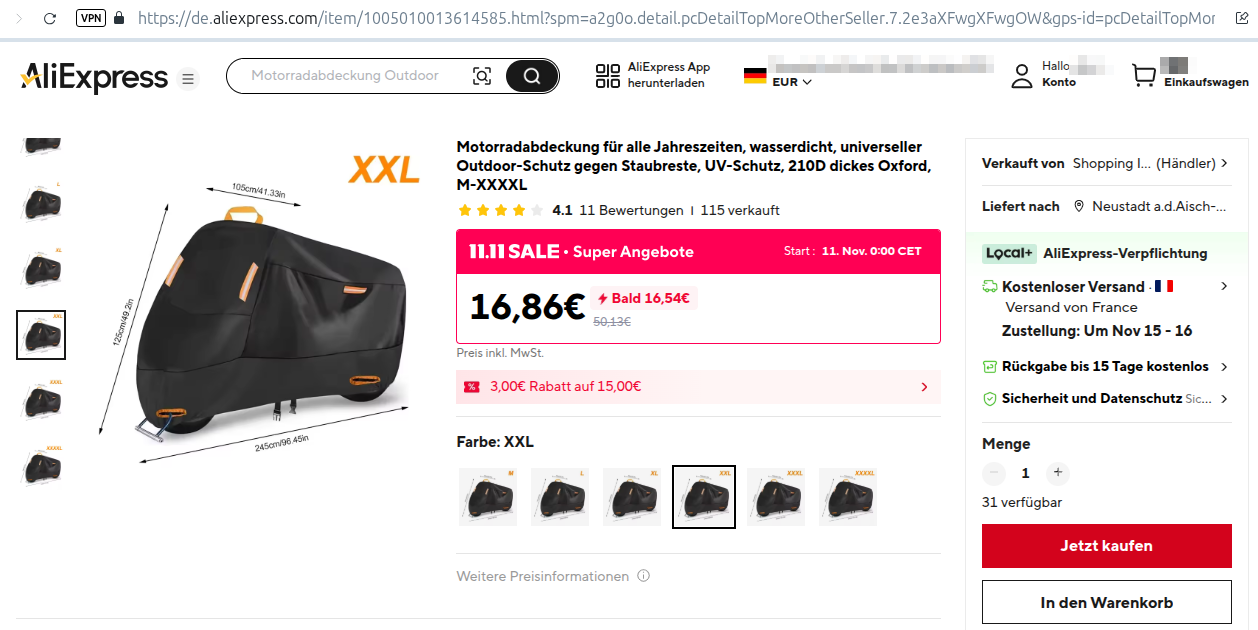Click the Jetzt kaufen button
The width and height of the screenshot is (1258, 630).
click(1107, 546)
